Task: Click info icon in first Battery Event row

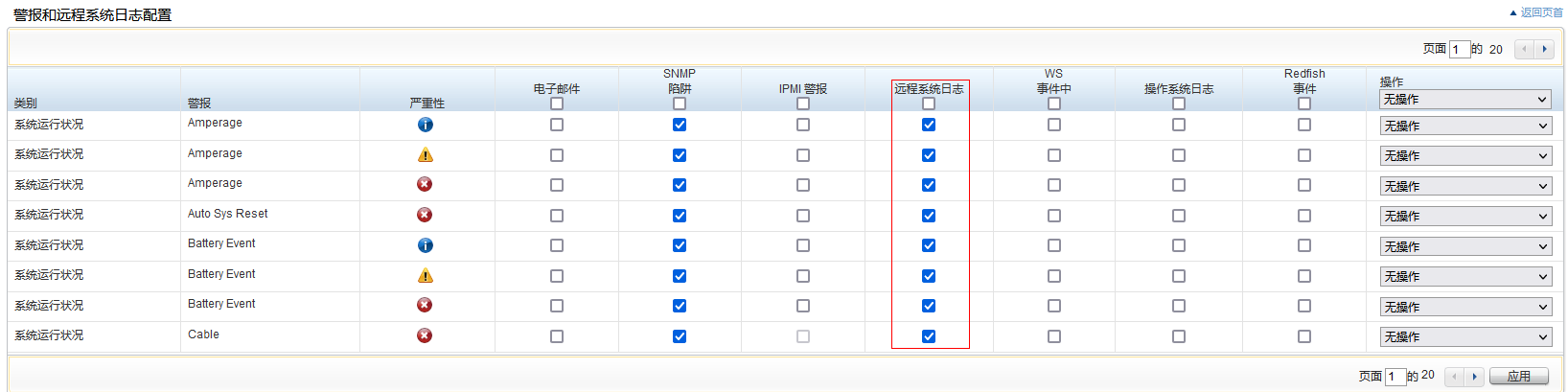Action: (x=426, y=245)
